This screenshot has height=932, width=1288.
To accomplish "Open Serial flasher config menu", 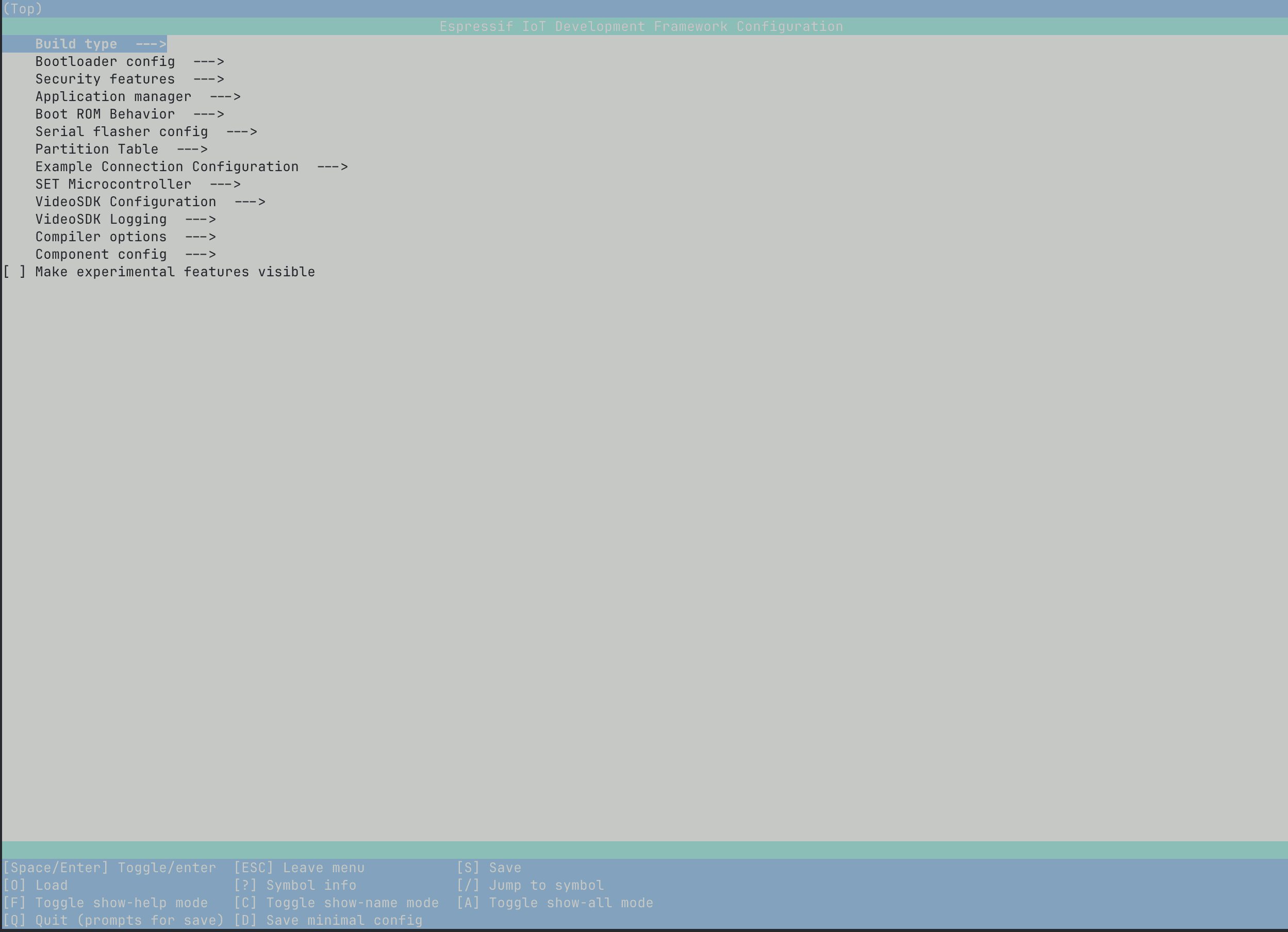I will click(146, 131).
